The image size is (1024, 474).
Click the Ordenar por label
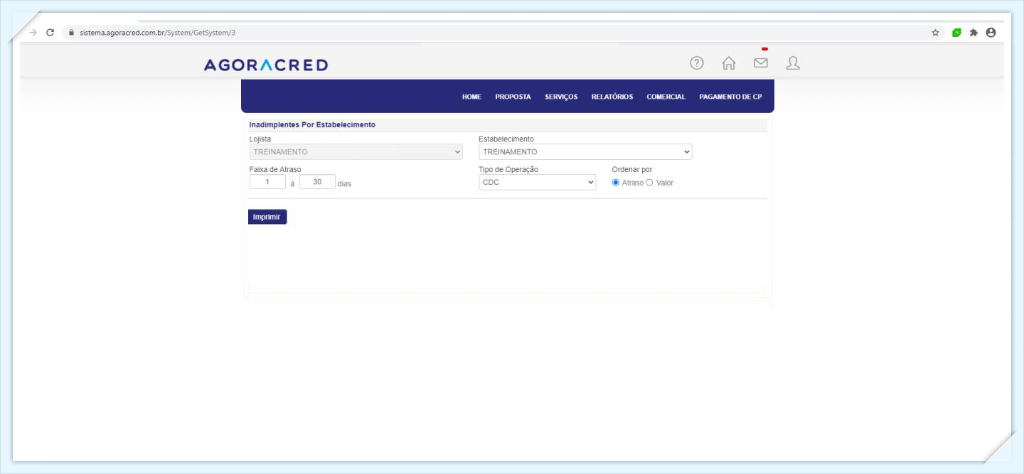(632, 169)
